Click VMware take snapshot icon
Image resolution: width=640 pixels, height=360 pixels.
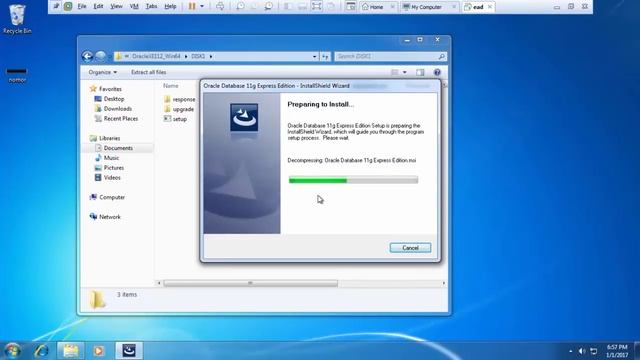[240, 7]
